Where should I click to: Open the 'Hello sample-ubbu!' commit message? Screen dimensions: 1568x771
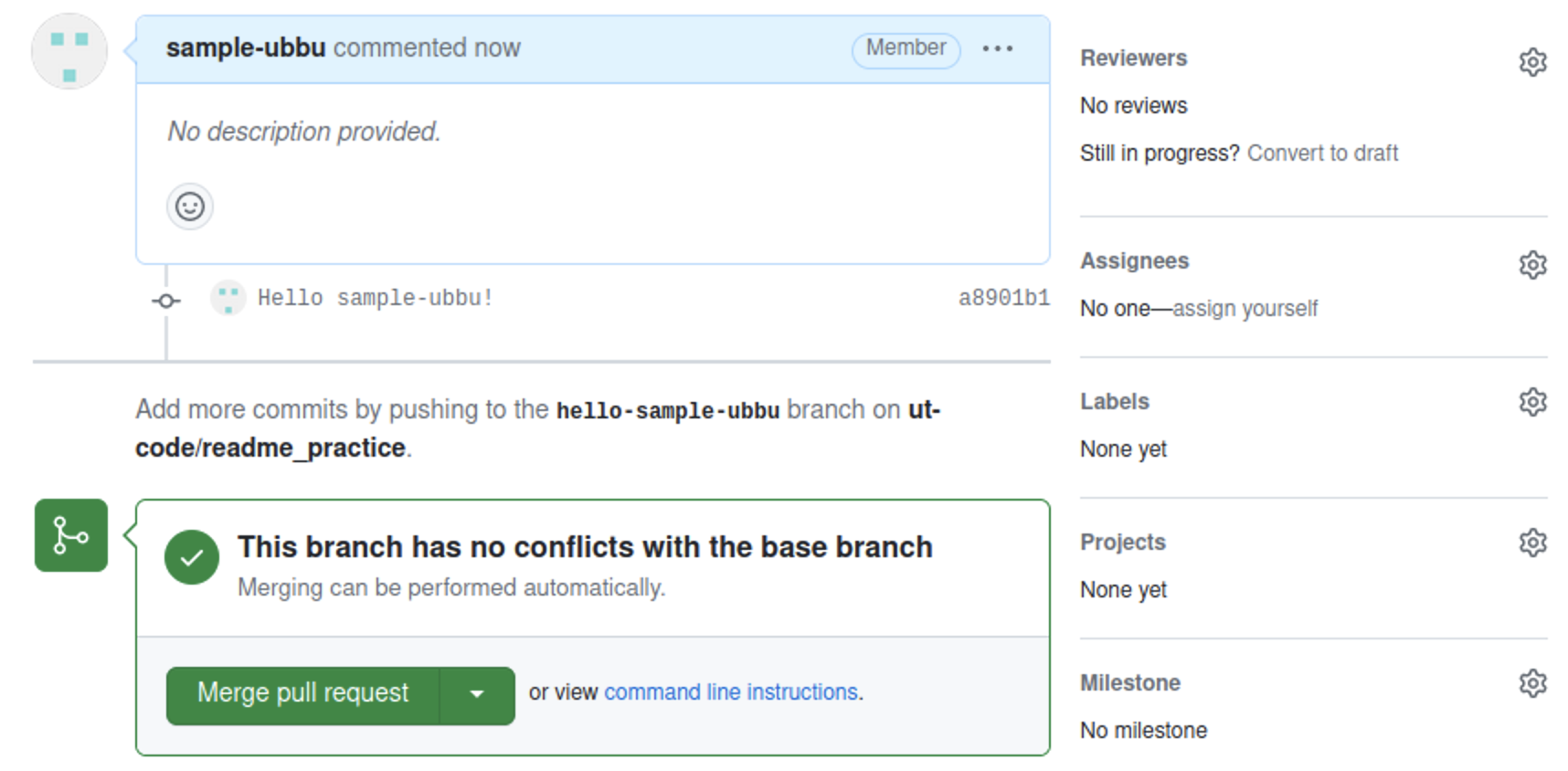(x=375, y=299)
